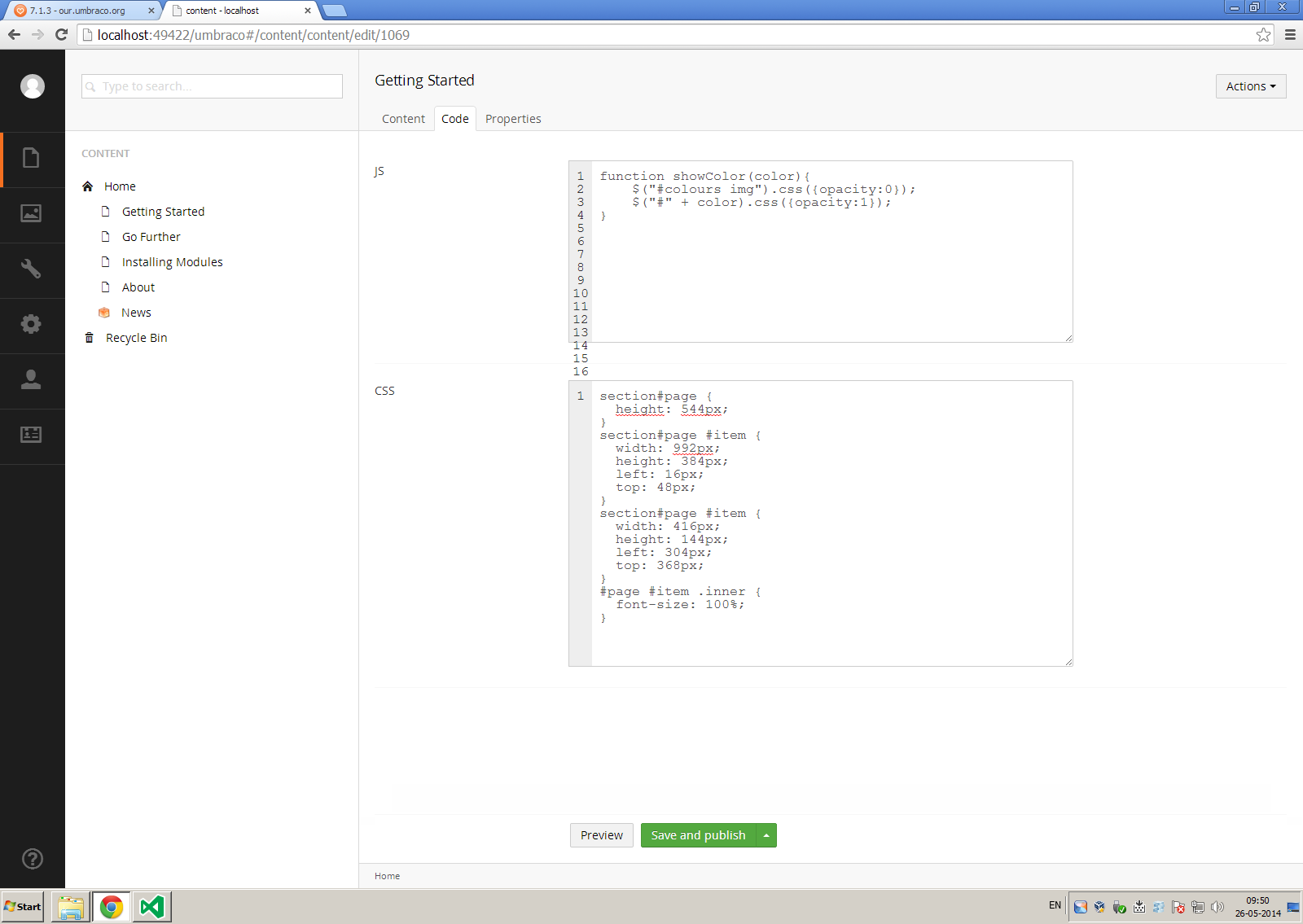The image size is (1303, 924).
Task: Click the browser forward arrow
Action: (37, 34)
